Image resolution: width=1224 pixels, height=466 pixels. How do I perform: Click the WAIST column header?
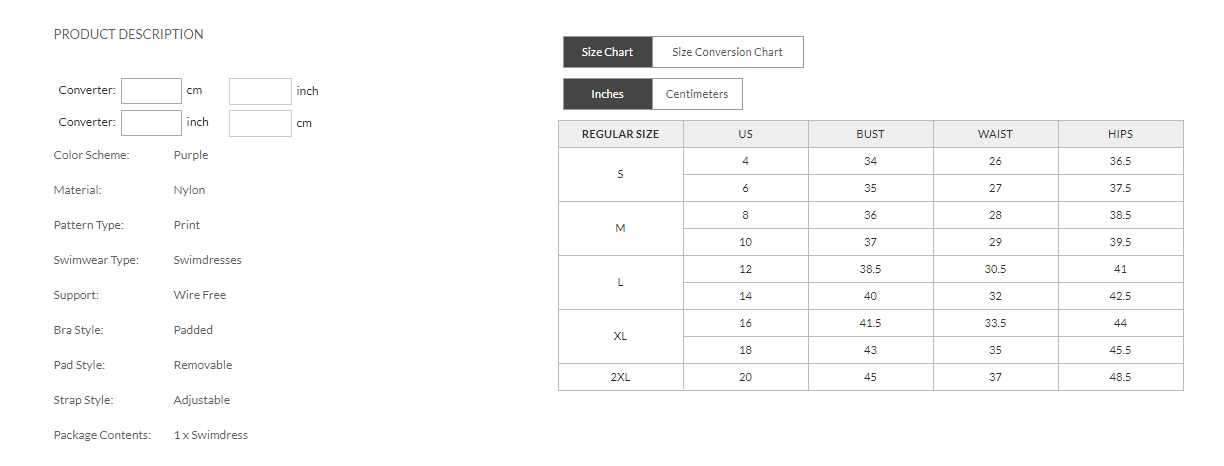[995, 134]
